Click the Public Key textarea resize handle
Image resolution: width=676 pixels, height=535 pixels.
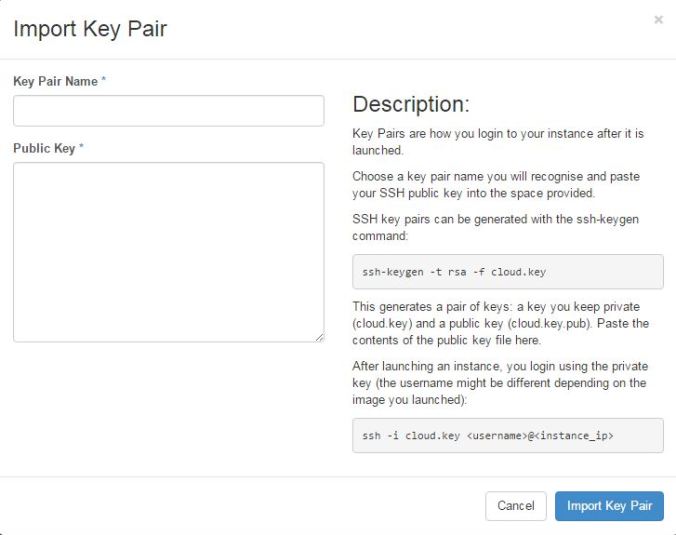pyautogui.click(x=319, y=338)
